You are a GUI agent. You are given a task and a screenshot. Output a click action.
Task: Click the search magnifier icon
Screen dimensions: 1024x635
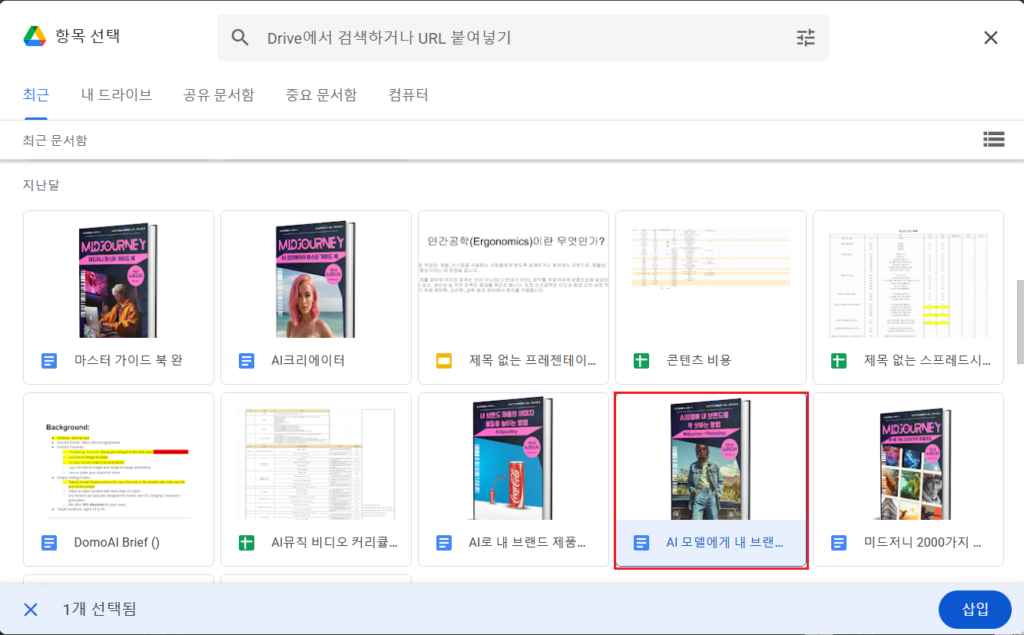[240, 38]
